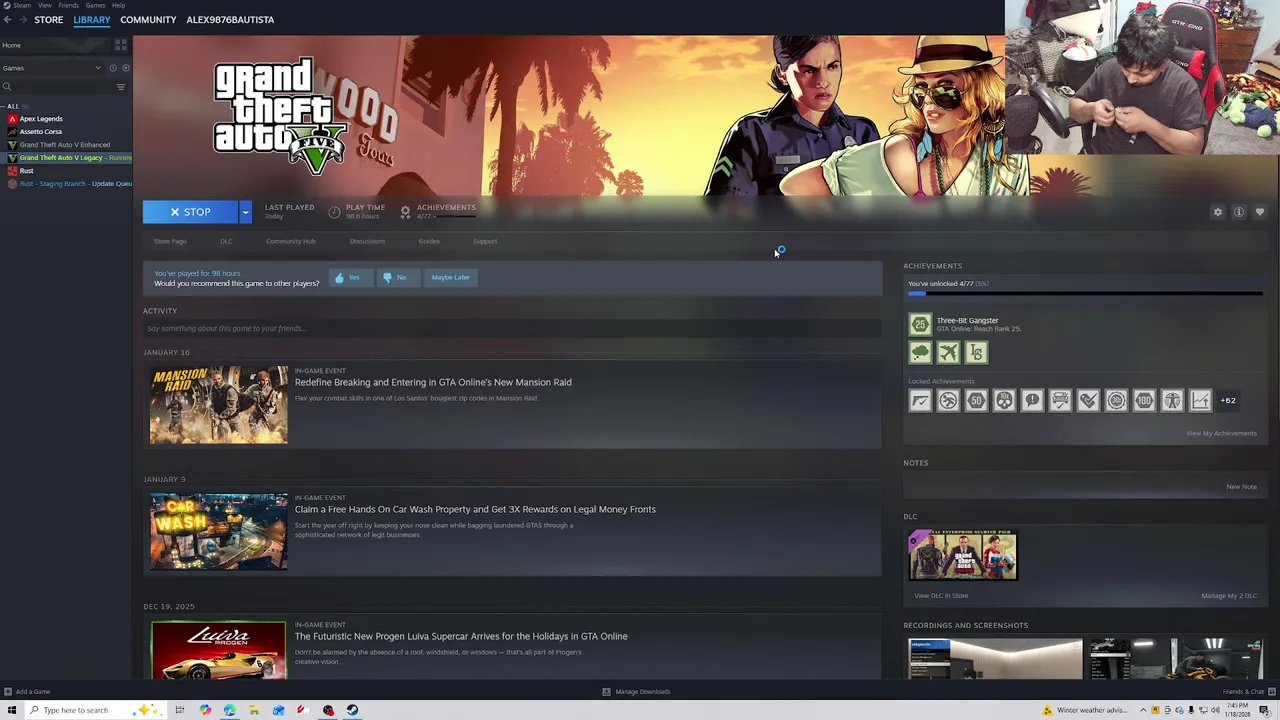Select Apex Legends in library list

(x=41, y=119)
